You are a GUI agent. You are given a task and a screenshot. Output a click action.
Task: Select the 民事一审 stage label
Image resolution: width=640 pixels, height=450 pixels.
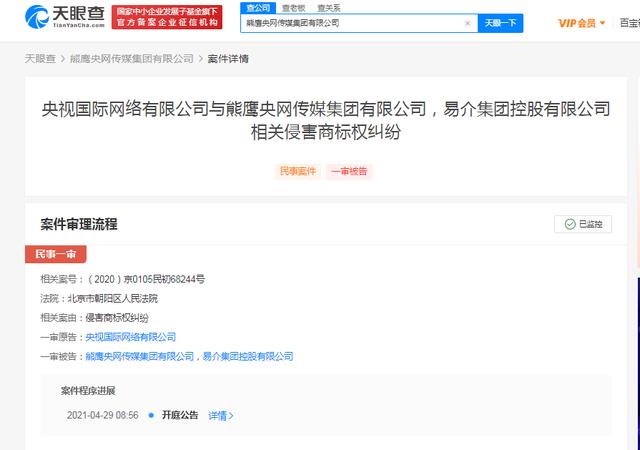60,254
